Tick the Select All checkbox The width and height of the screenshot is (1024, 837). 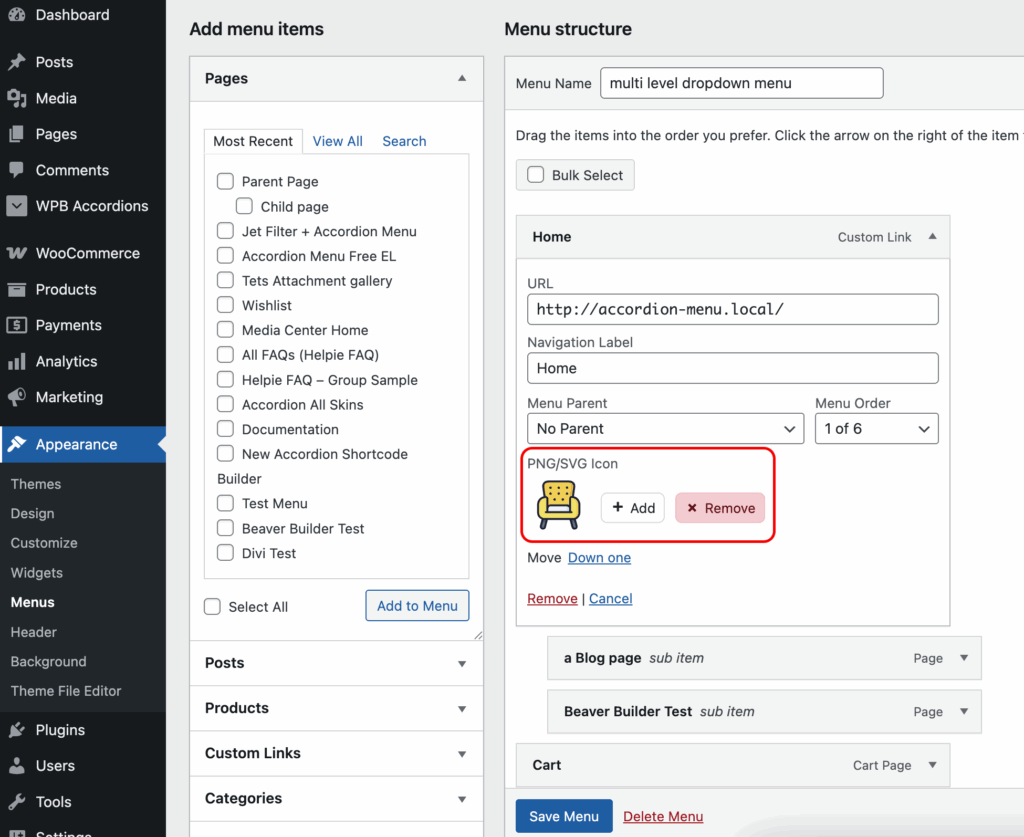coord(212,607)
